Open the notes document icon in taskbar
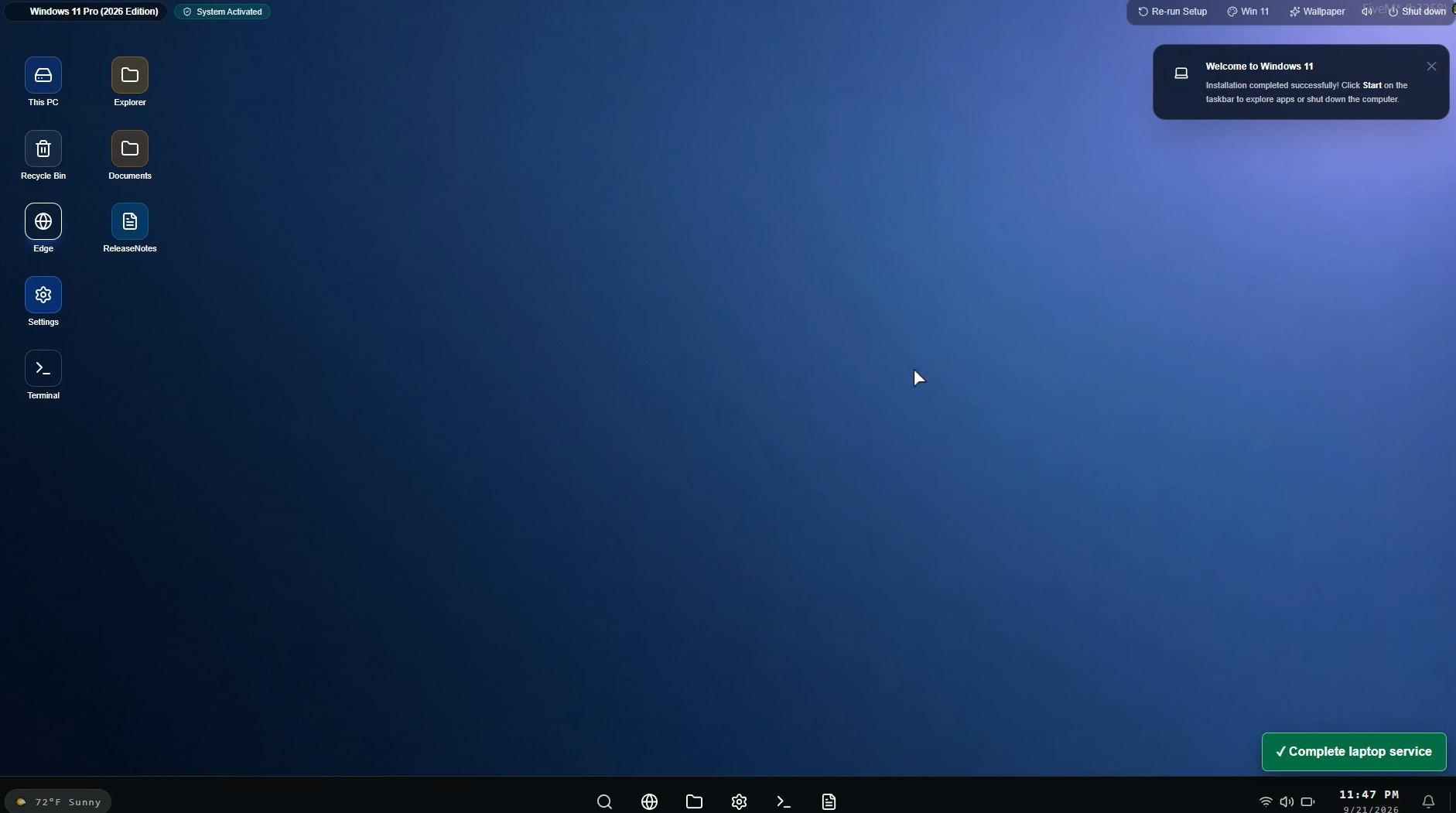Screen dimensions: 1456x813 coord(829,801)
